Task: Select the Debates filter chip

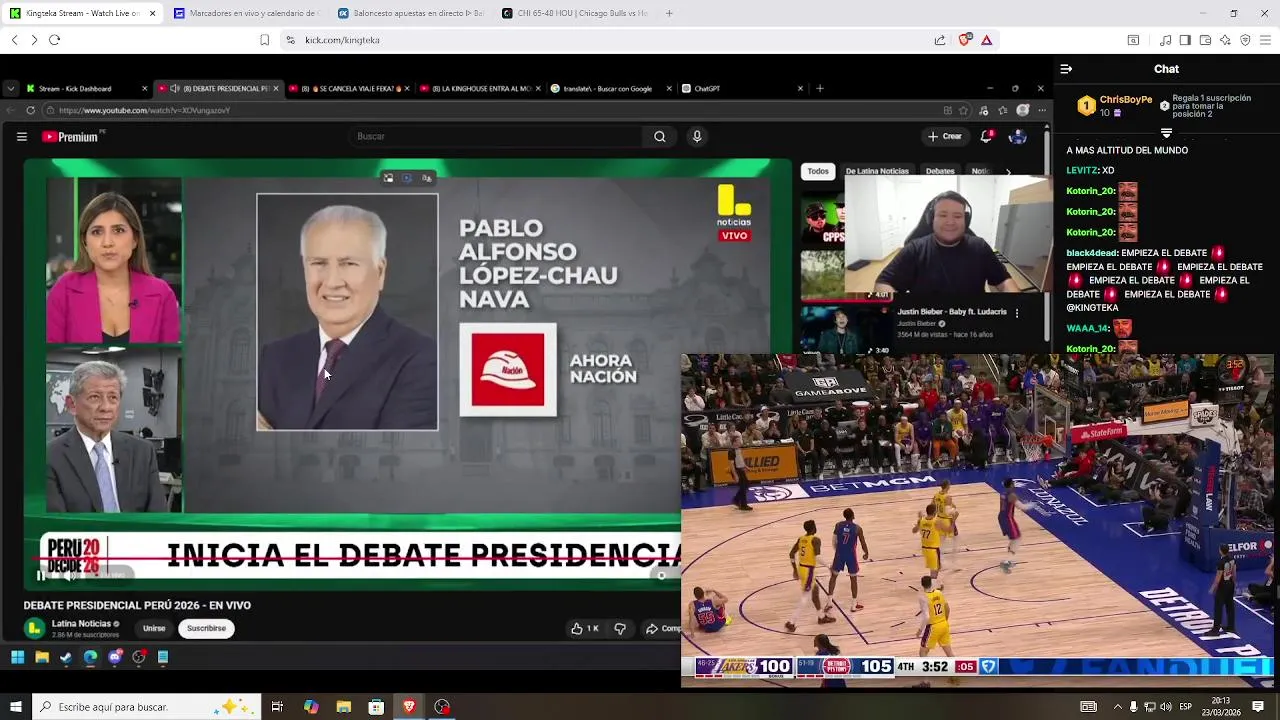Action: click(x=940, y=172)
